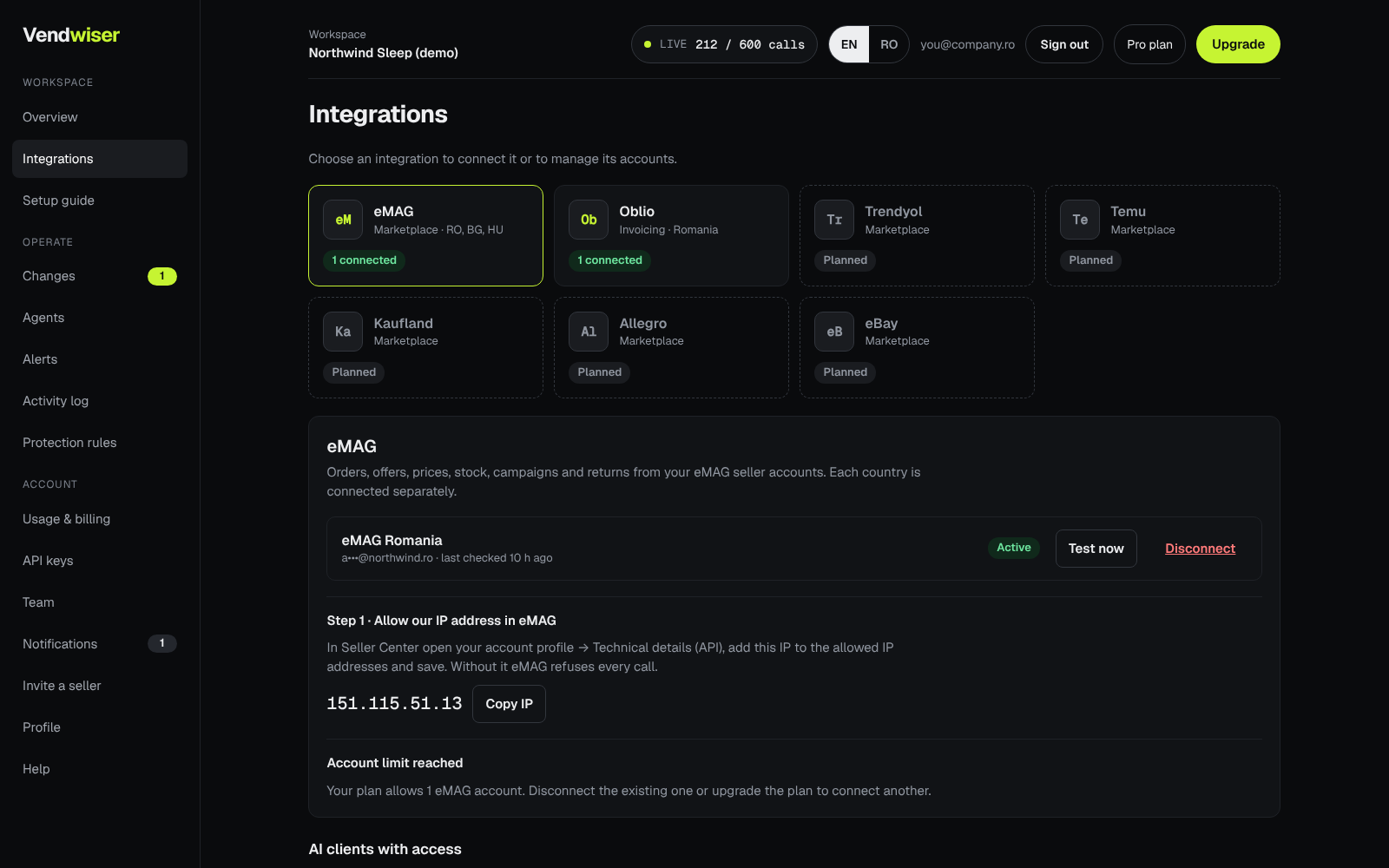
Task: Click the eB icon on eBay card
Action: point(834,332)
